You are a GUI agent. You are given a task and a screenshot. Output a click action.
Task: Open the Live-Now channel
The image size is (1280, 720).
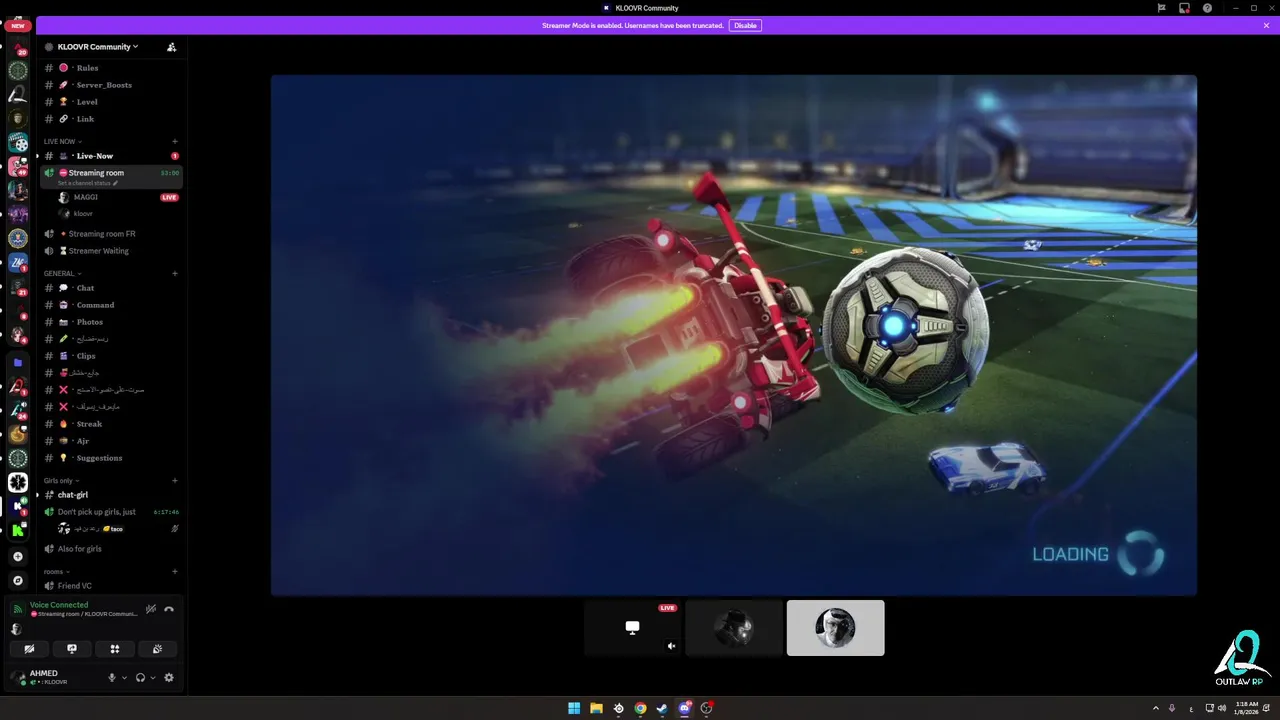pos(112,156)
